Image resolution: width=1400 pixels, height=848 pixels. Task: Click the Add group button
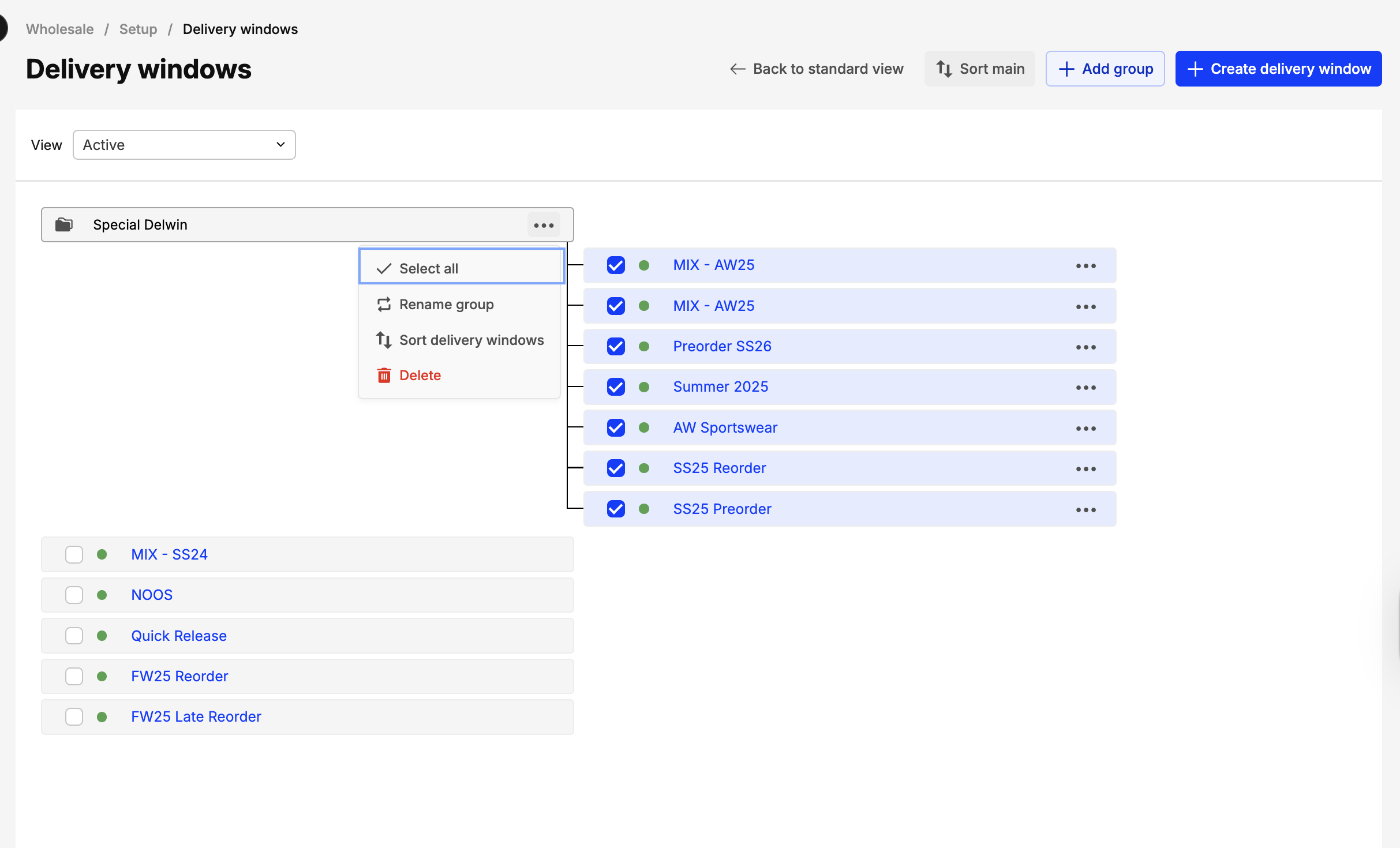pyautogui.click(x=1105, y=69)
